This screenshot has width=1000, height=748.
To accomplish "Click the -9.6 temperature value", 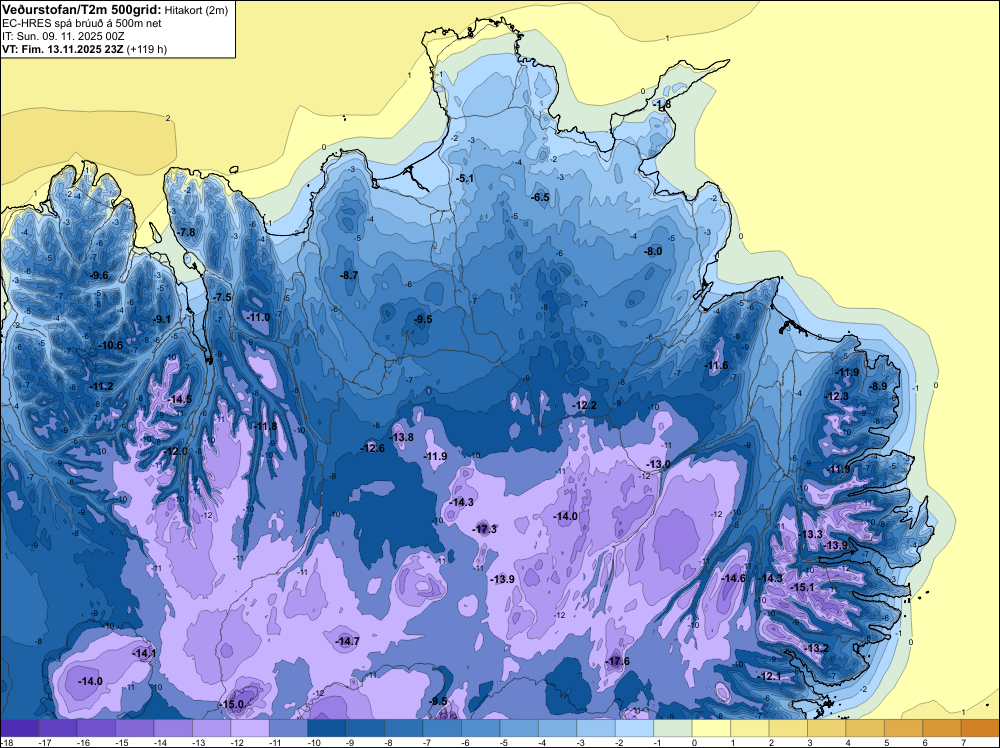I will (99, 275).
